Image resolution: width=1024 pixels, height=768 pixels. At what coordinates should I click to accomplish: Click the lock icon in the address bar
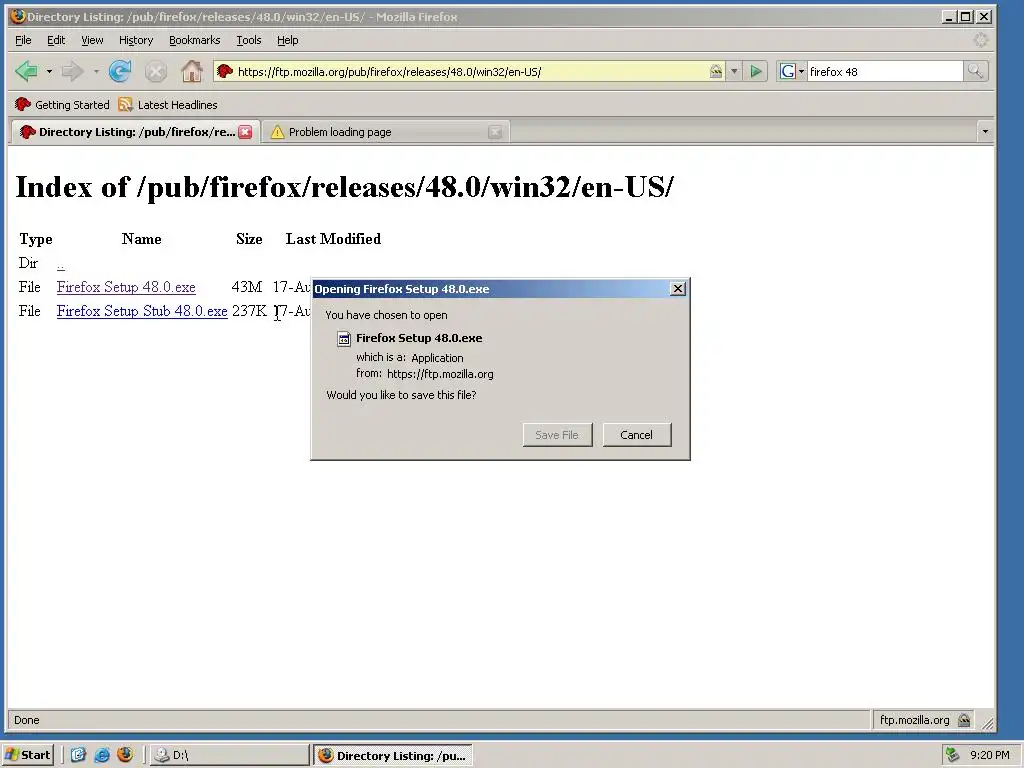(x=716, y=71)
